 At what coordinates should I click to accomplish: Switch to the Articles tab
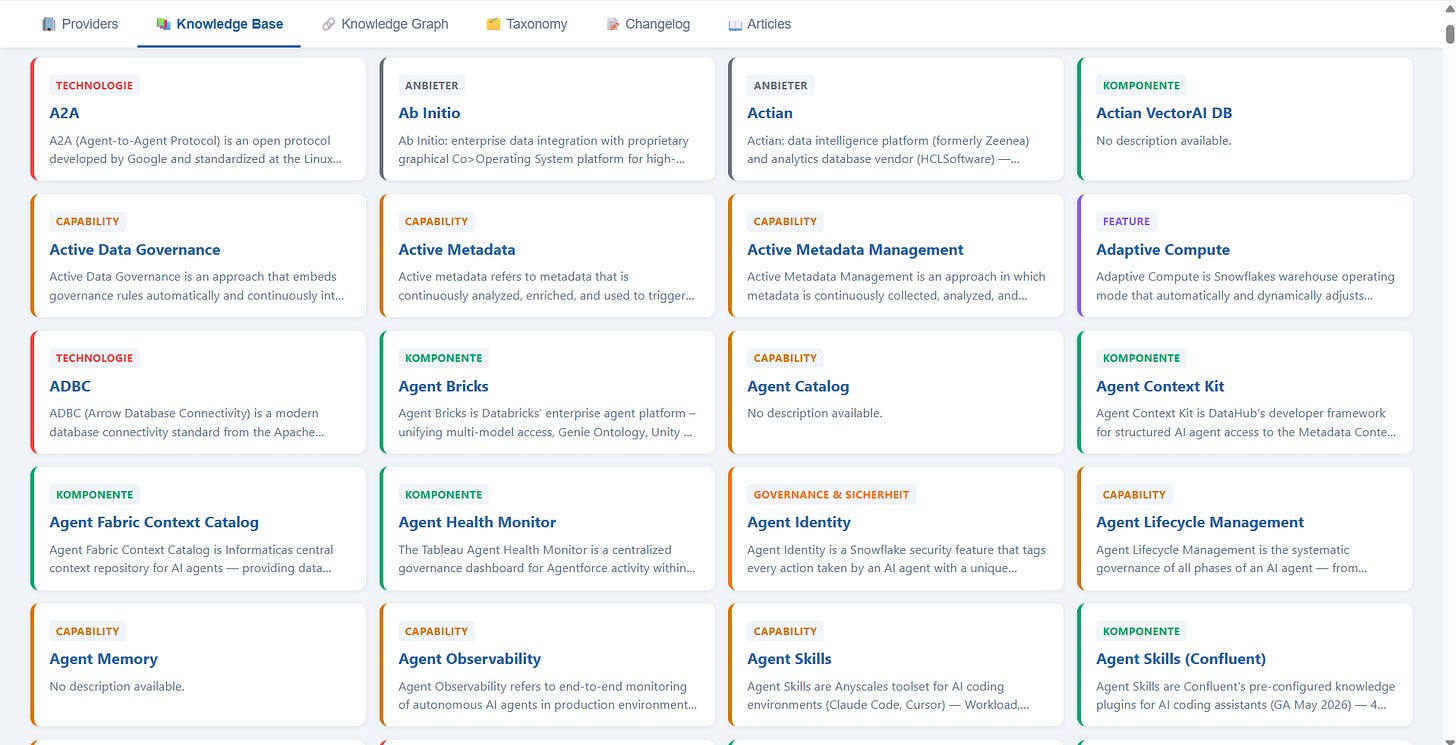coord(760,24)
